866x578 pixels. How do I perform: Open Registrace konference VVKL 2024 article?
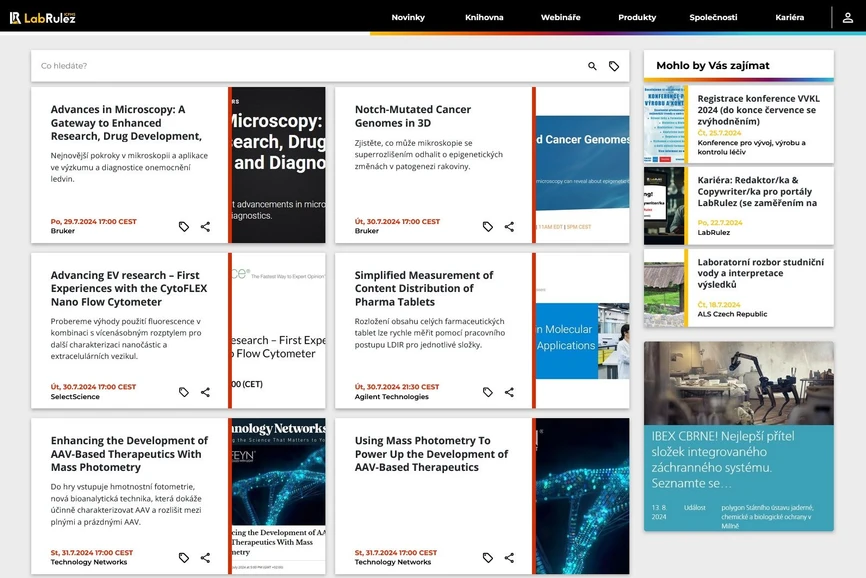[758, 110]
